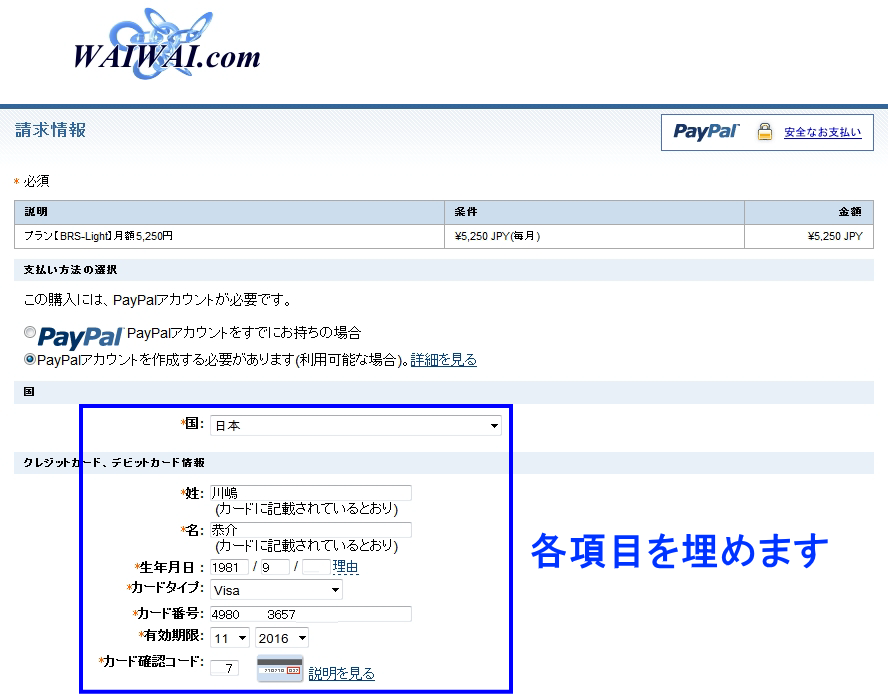Open the 詳細を見る link
888x698 pixels.
[443, 359]
